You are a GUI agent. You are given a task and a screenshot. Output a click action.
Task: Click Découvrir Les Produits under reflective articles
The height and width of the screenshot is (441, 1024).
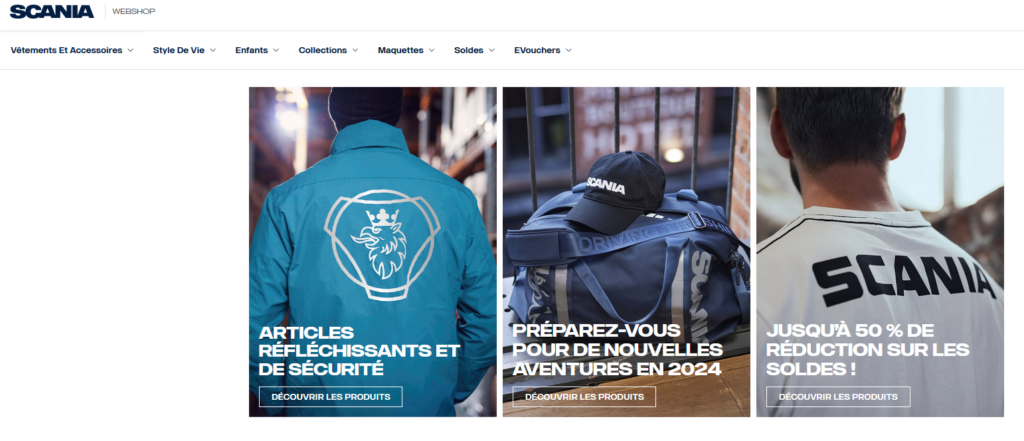click(x=330, y=397)
